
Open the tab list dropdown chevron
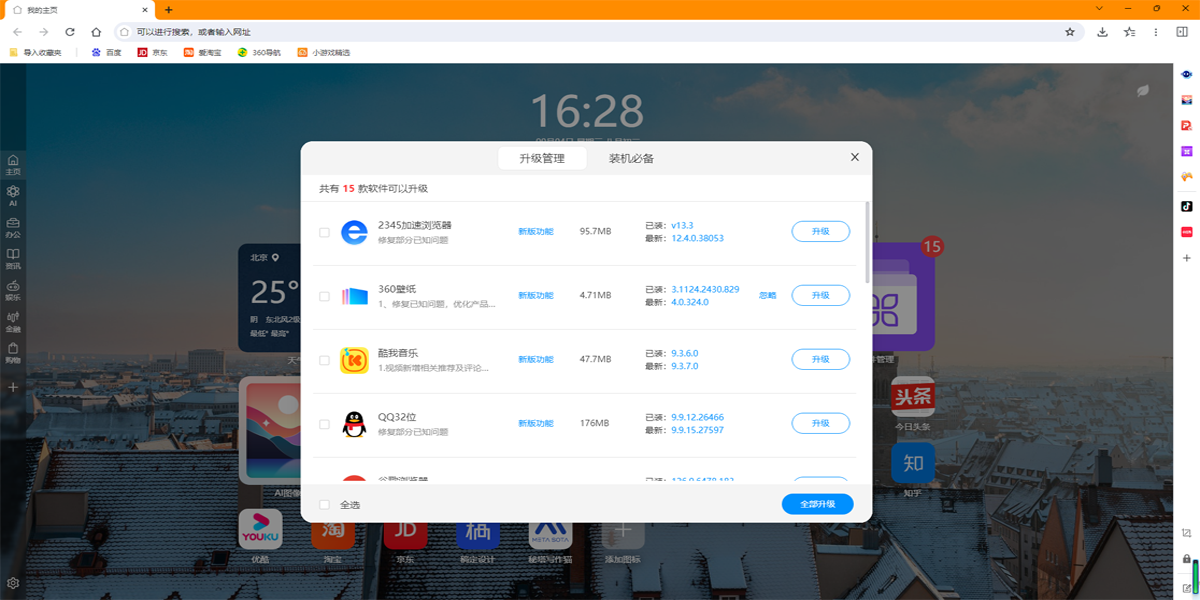(1099, 9)
